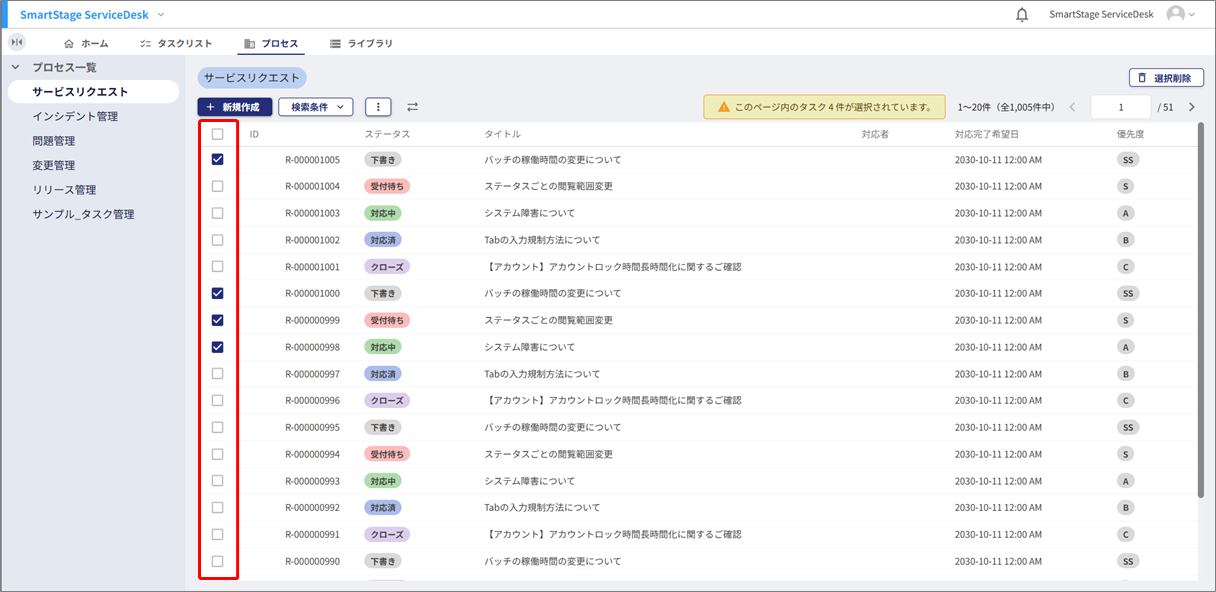Switch to the ホーム tab

[x=86, y=44]
